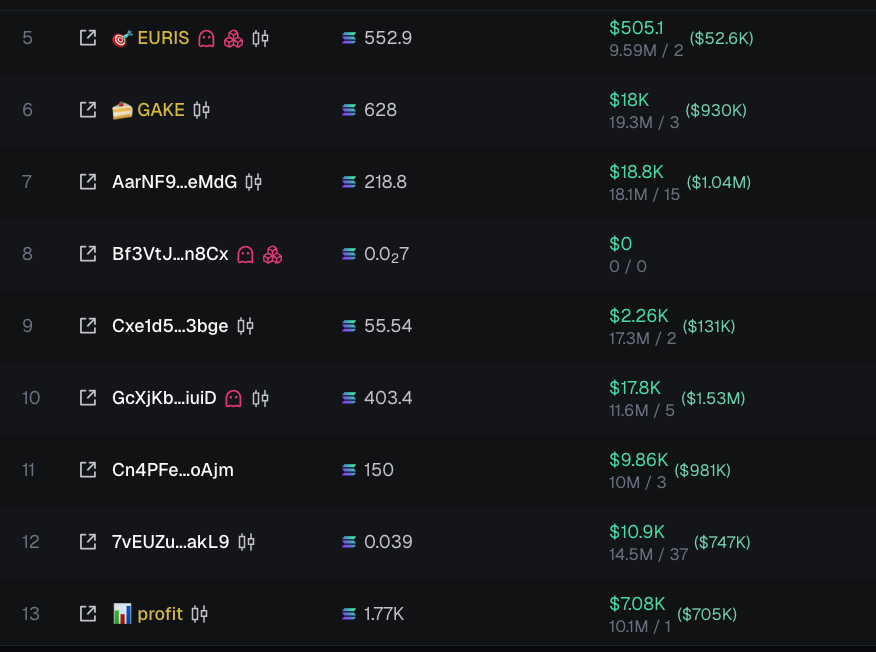
Task: Click ghost icon next to GcXjKb...iuiD
Action: [x=233, y=398]
